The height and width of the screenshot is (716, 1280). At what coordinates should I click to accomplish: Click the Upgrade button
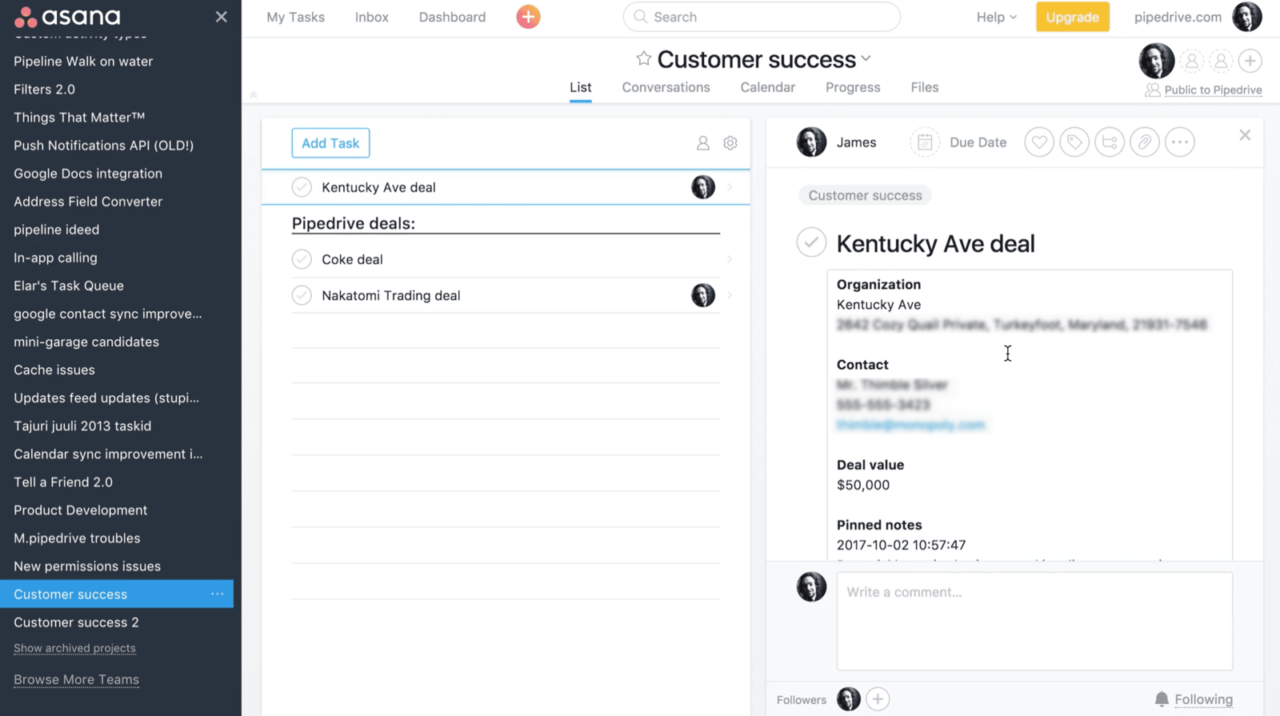1072,17
